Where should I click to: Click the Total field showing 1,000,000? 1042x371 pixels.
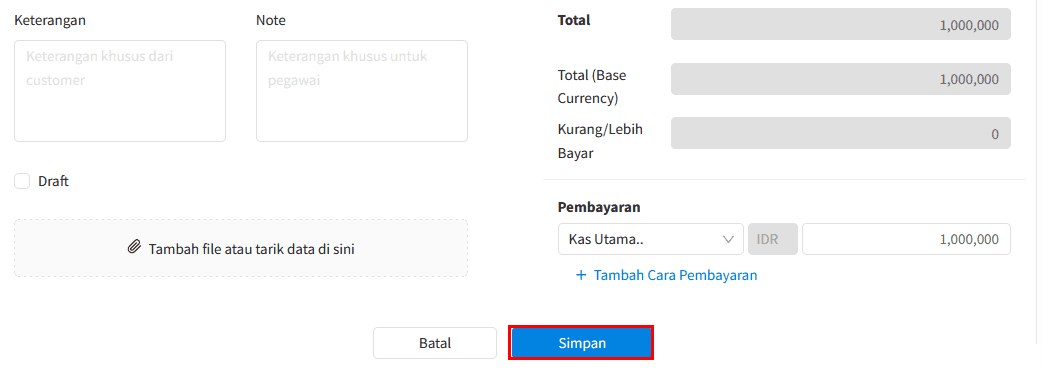pos(841,25)
